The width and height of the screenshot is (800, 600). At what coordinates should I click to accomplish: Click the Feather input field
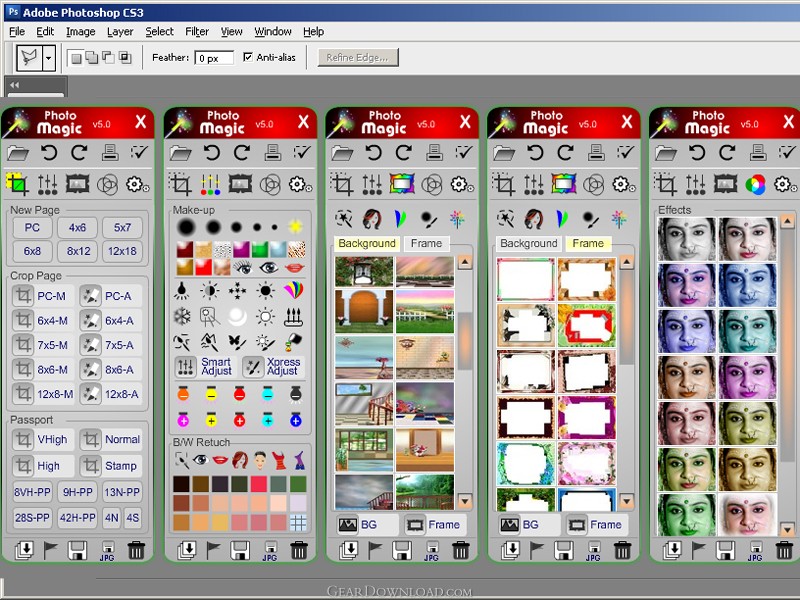coord(214,58)
